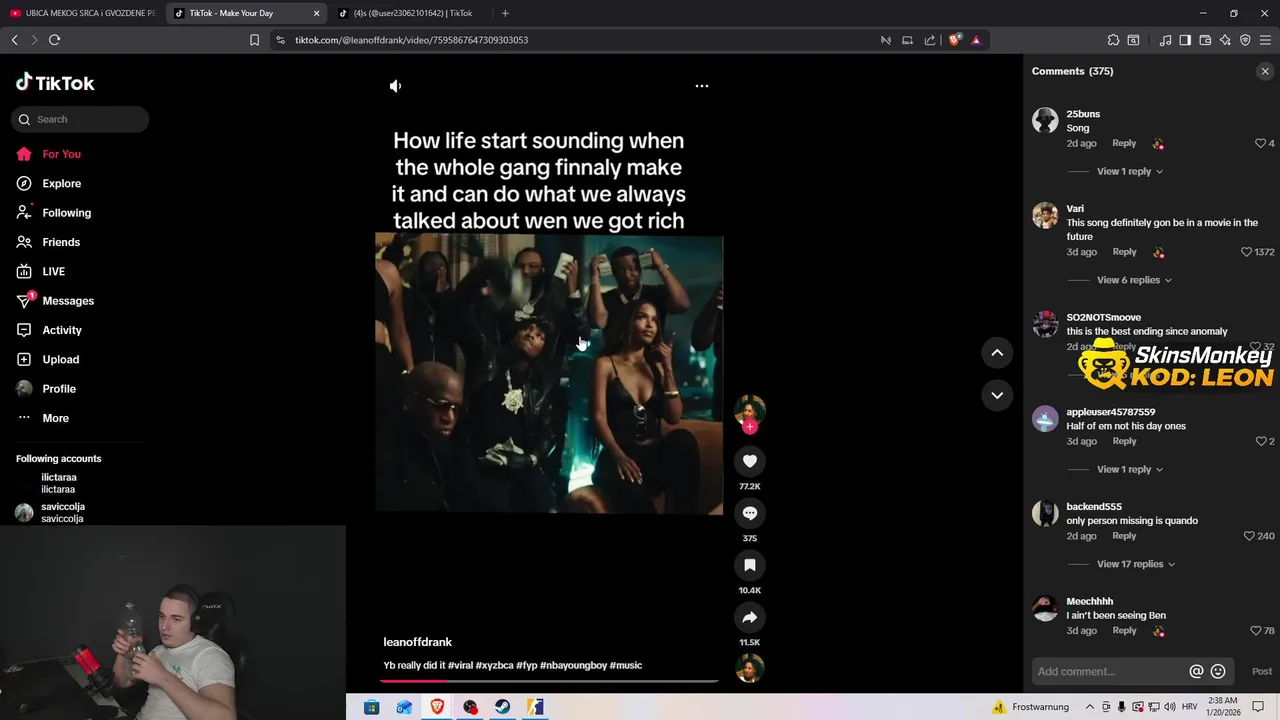Screen dimensions: 1280x720
Task: Reply to Meechhhh's comment
Action: point(1124,631)
